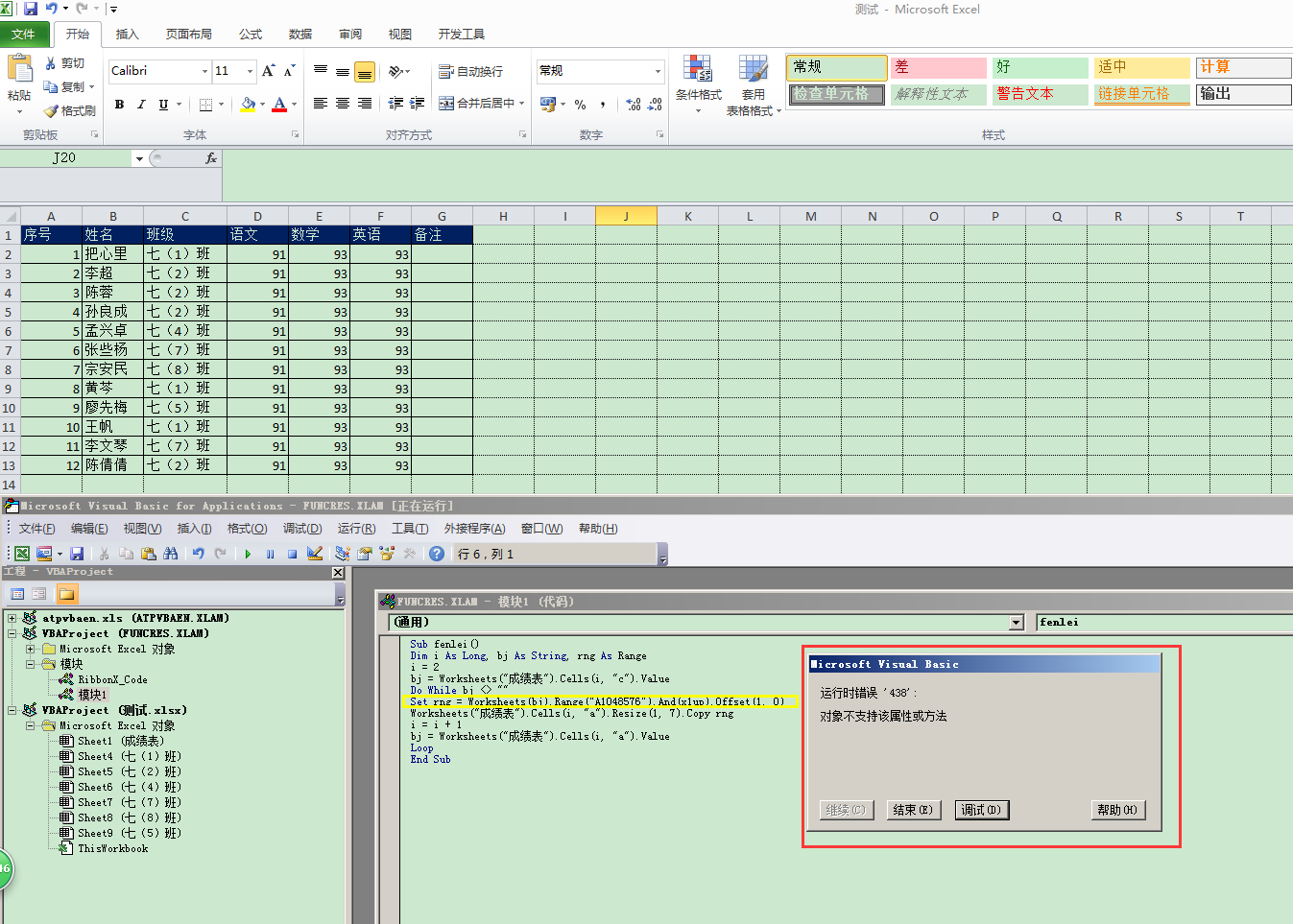Collapse the VBAProject (测试.xlsx) tree node
This screenshot has width=1293, height=924.
pos(12,710)
